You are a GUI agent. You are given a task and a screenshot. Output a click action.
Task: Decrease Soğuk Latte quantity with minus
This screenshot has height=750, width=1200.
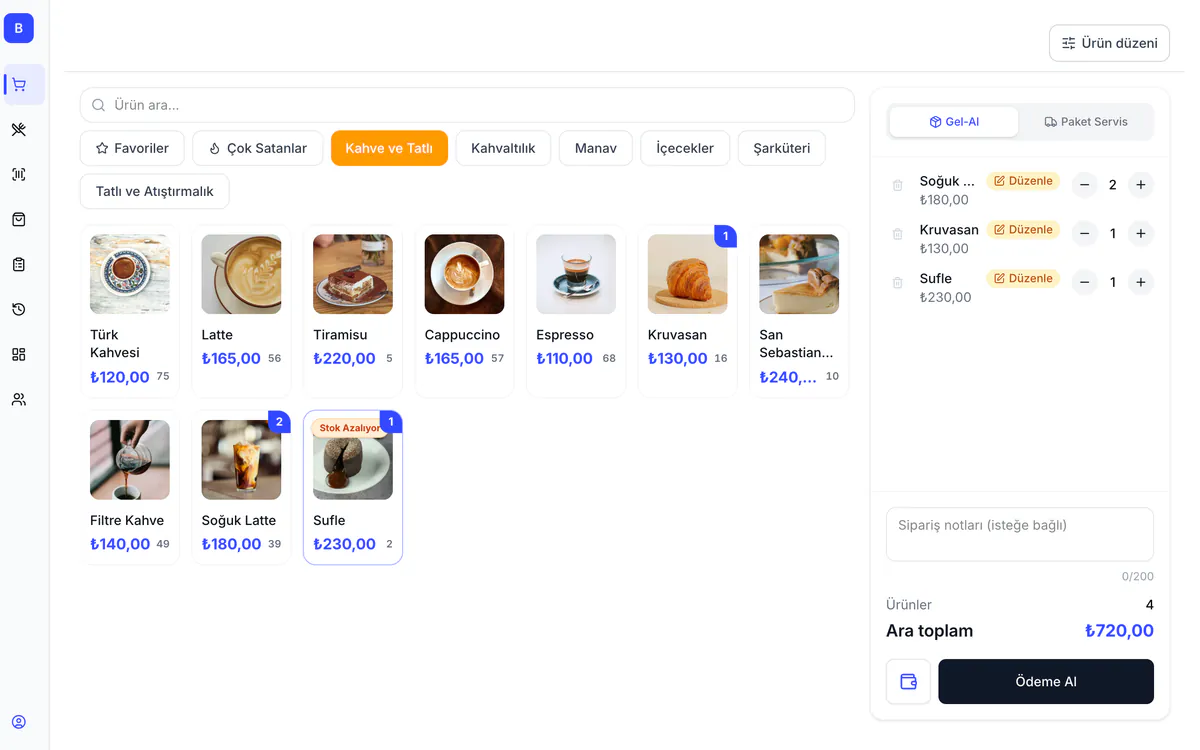1085,185
